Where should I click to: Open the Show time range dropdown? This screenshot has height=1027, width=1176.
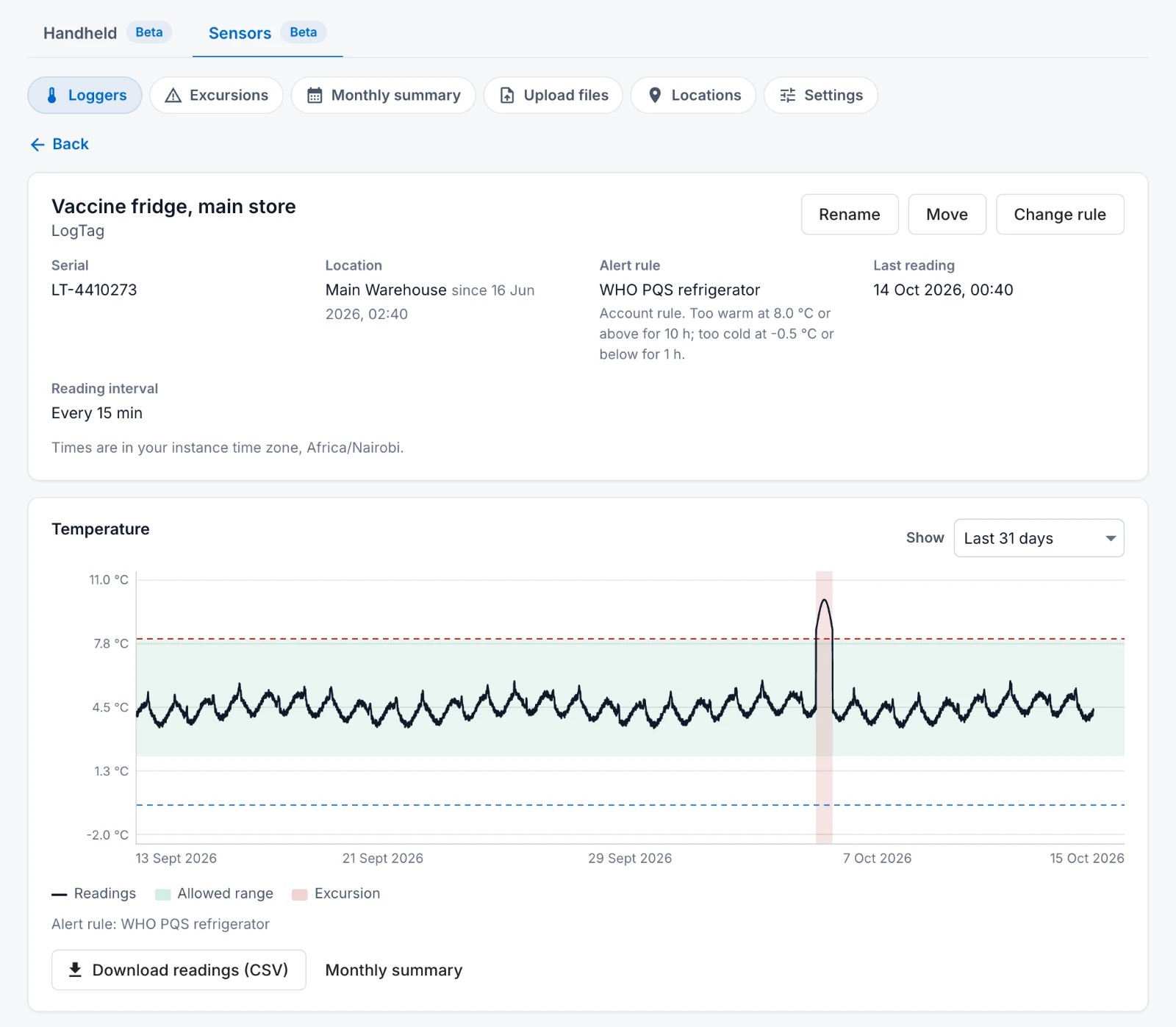pos(1039,538)
